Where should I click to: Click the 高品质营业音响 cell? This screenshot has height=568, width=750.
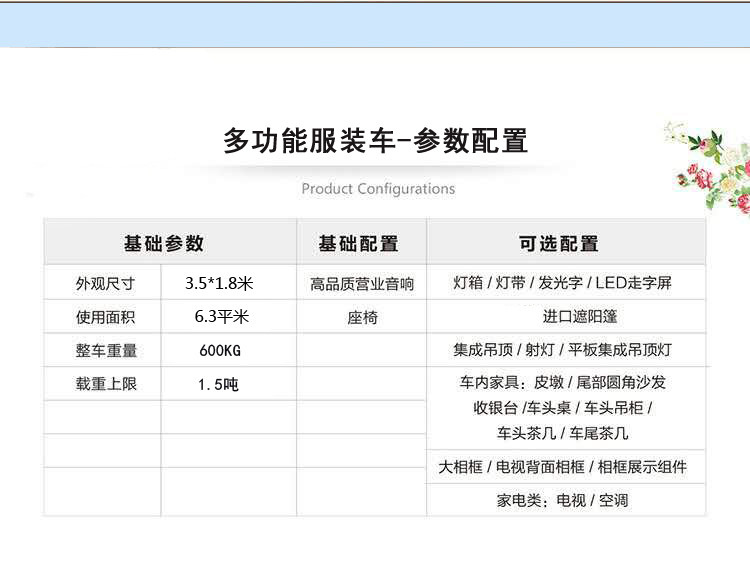(x=362, y=283)
